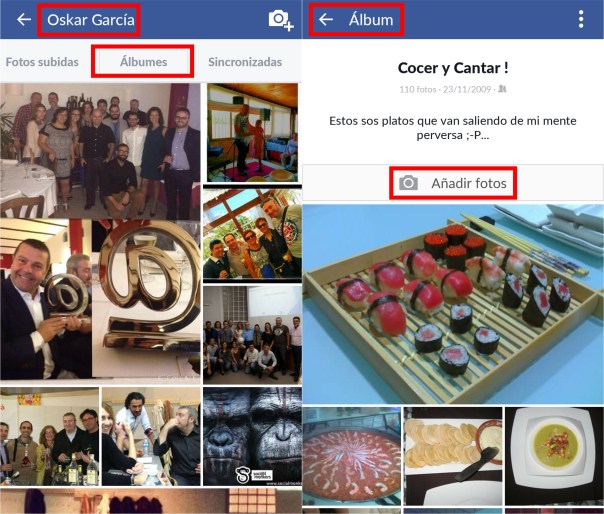Open the green soup bowl photo
The width and height of the screenshot is (604, 514).
coord(554,456)
